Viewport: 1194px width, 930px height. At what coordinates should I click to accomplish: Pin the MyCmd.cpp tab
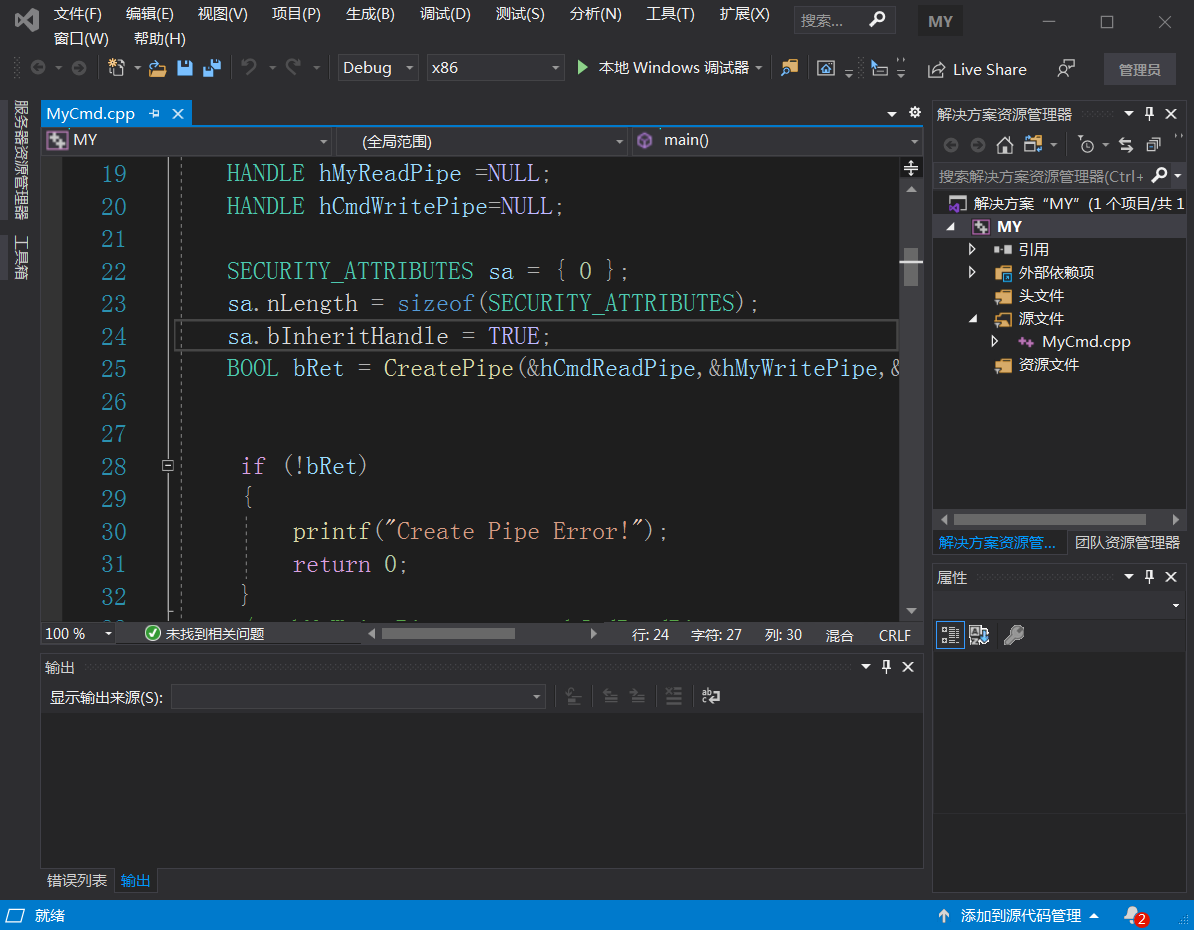point(155,113)
